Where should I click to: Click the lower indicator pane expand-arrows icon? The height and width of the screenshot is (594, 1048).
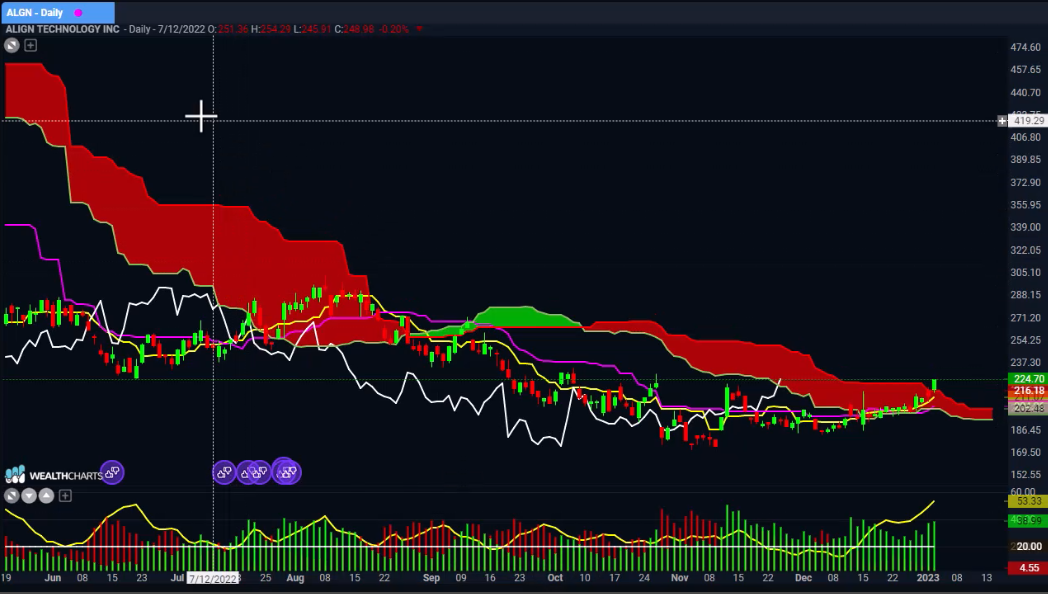[x=11, y=496]
